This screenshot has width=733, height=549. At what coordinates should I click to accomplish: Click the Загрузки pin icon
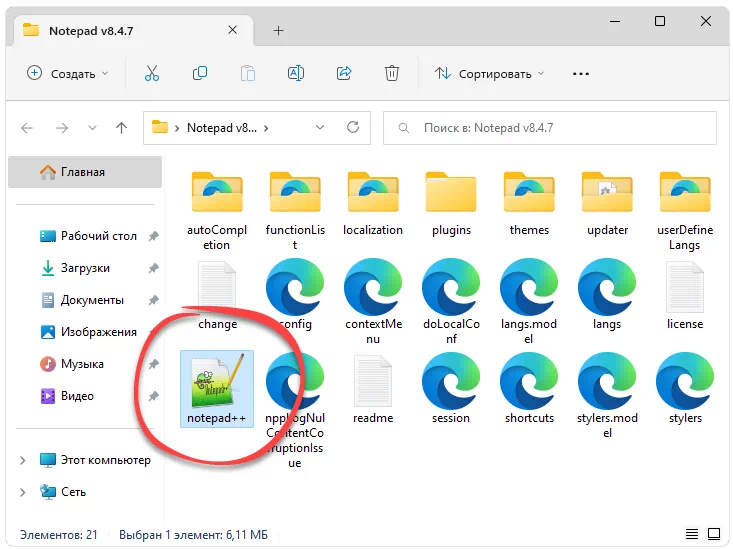pyautogui.click(x=153, y=268)
